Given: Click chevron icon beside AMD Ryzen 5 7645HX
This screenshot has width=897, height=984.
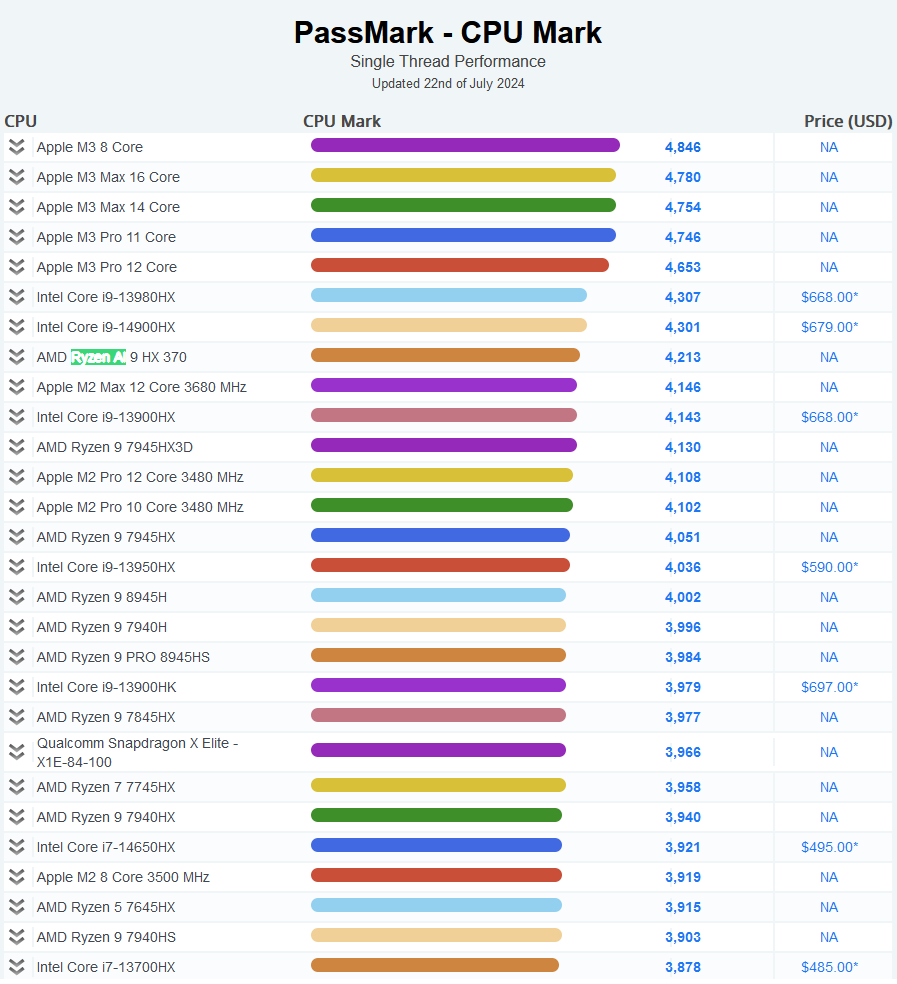Looking at the screenshot, I should coord(16,907).
